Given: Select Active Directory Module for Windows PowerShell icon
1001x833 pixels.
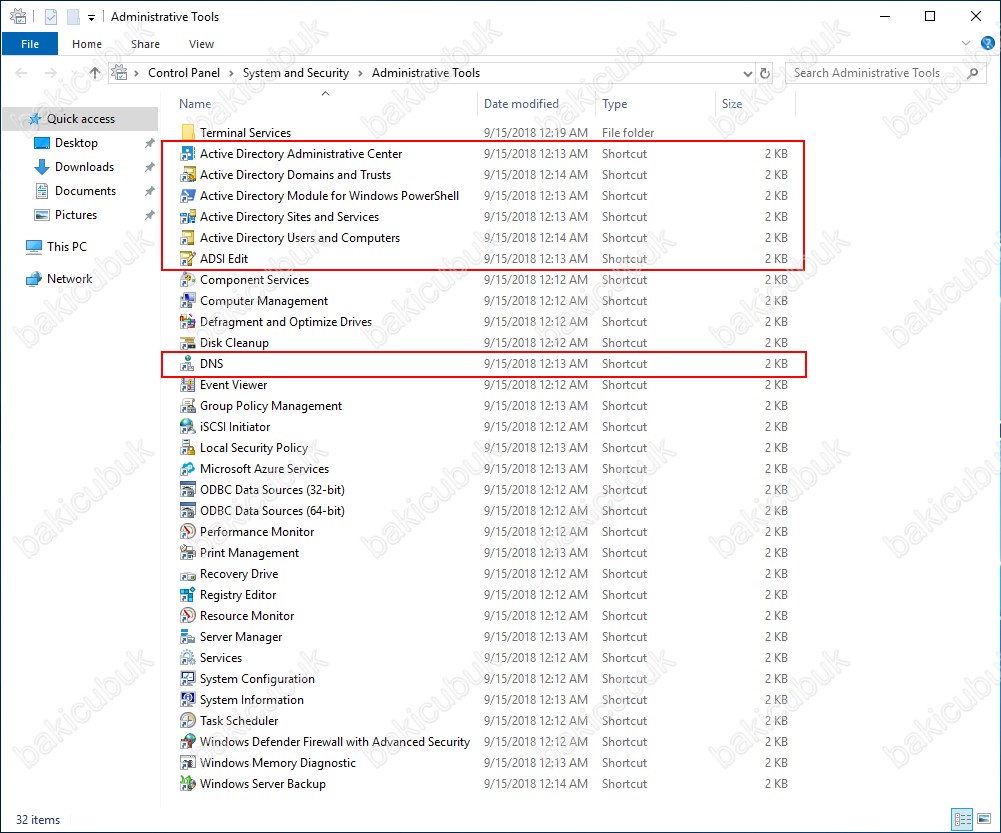Looking at the screenshot, I should point(187,196).
